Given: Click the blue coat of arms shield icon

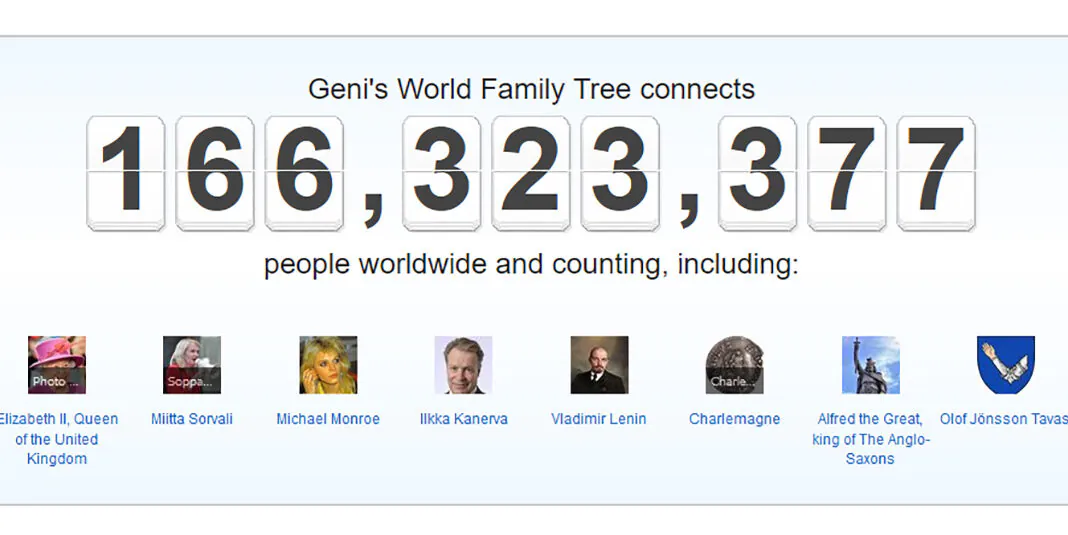Looking at the screenshot, I should click(x=1006, y=365).
